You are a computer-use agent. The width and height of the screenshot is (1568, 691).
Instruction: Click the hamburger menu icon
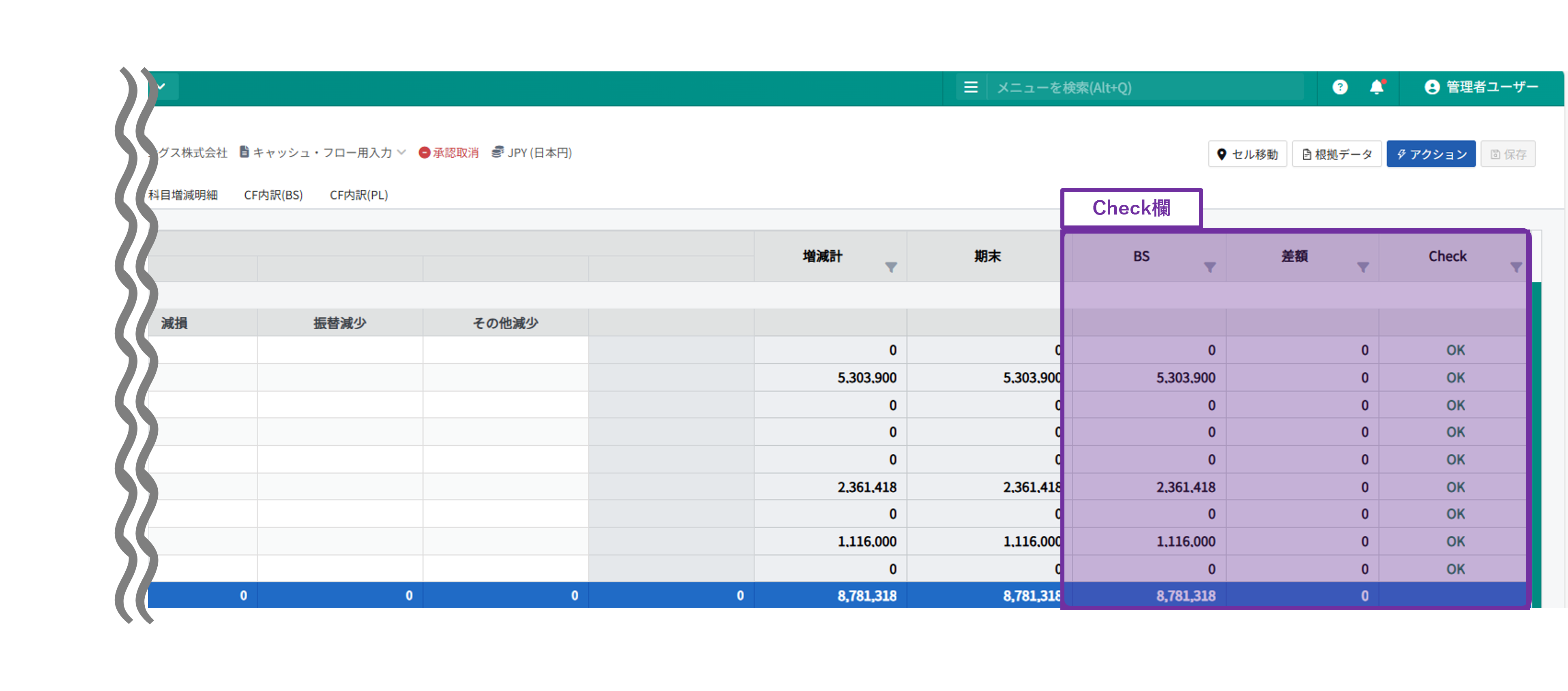point(971,88)
